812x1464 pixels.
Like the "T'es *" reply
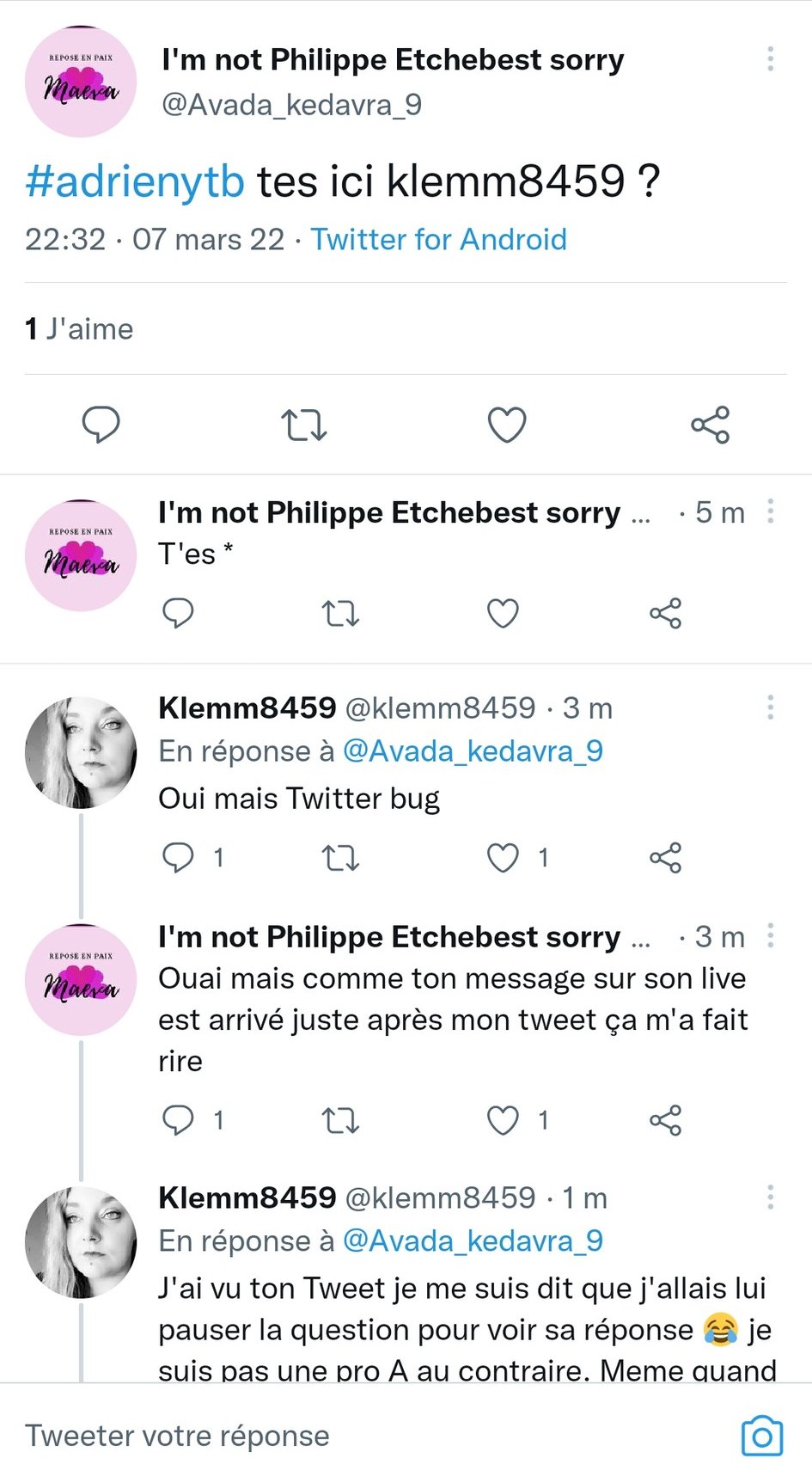tap(503, 613)
